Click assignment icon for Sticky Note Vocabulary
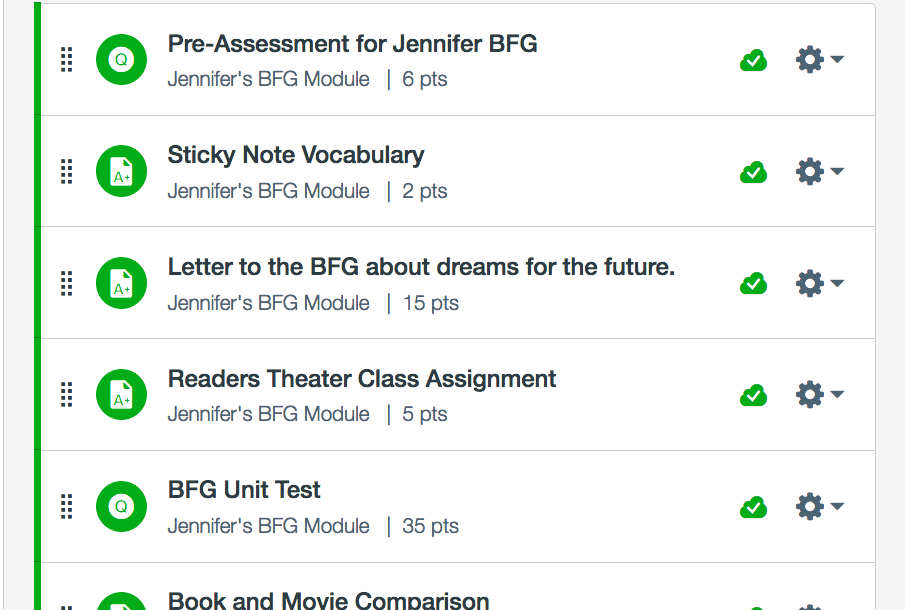 point(121,172)
